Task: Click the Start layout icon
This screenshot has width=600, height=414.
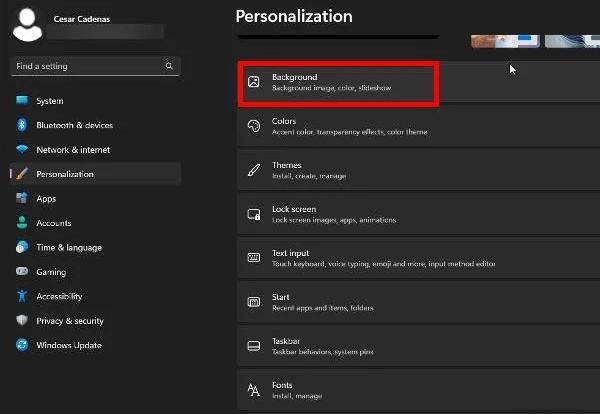Action: click(254, 302)
